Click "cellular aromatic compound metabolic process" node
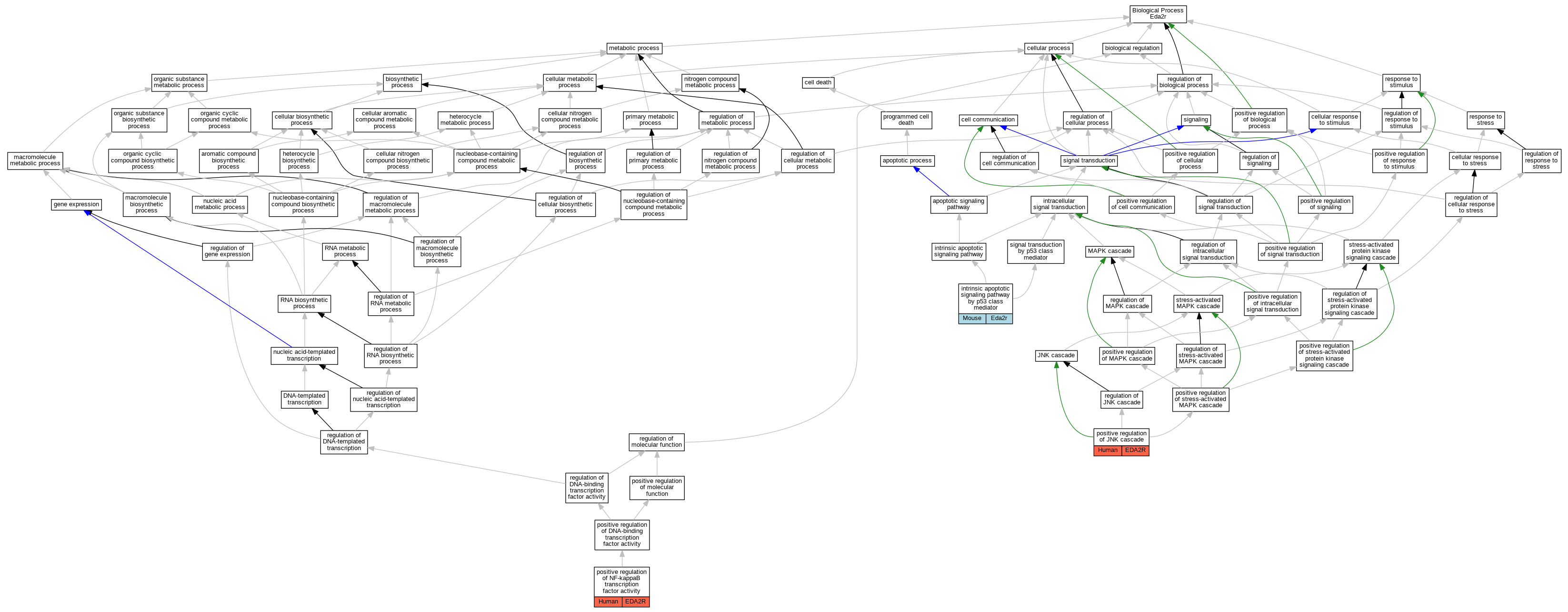The height and width of the screenshot is (612, 1568). point(384,120)
